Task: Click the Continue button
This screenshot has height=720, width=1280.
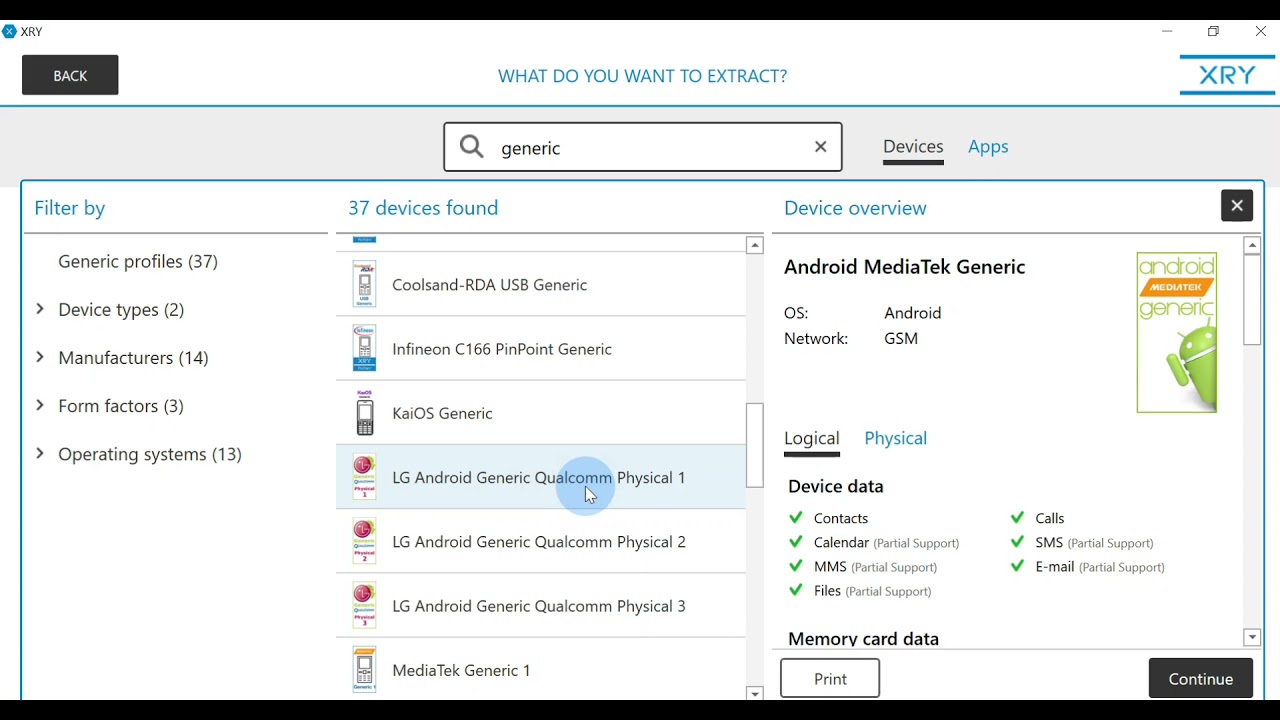Action: click(1201, 678)
